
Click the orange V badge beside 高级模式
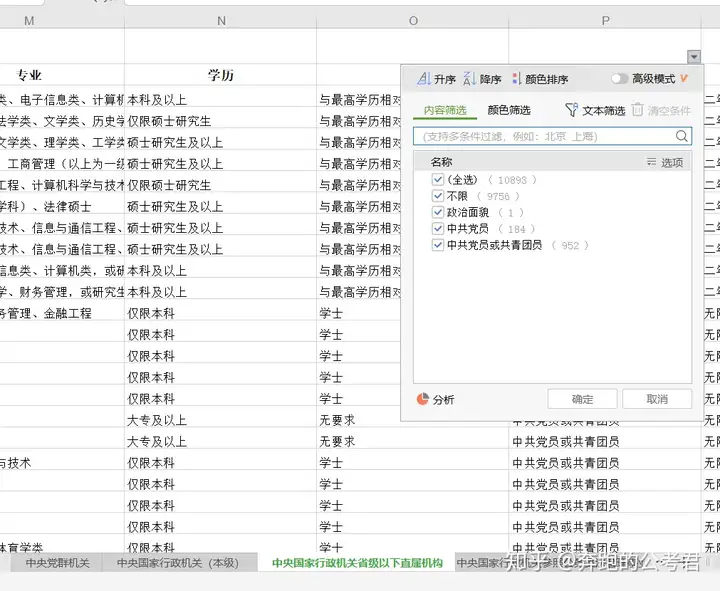[684, 79]
